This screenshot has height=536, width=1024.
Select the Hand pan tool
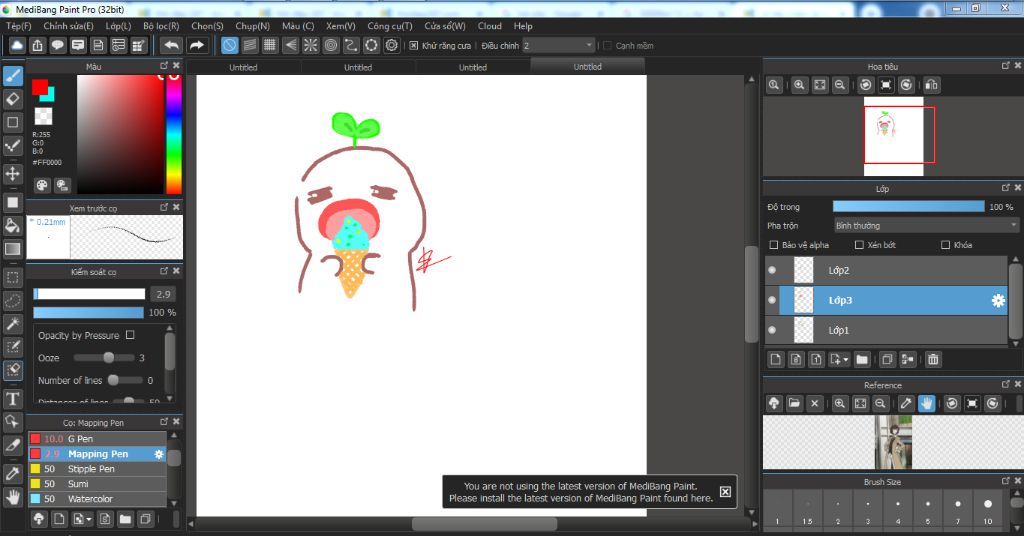coord(12,497)
